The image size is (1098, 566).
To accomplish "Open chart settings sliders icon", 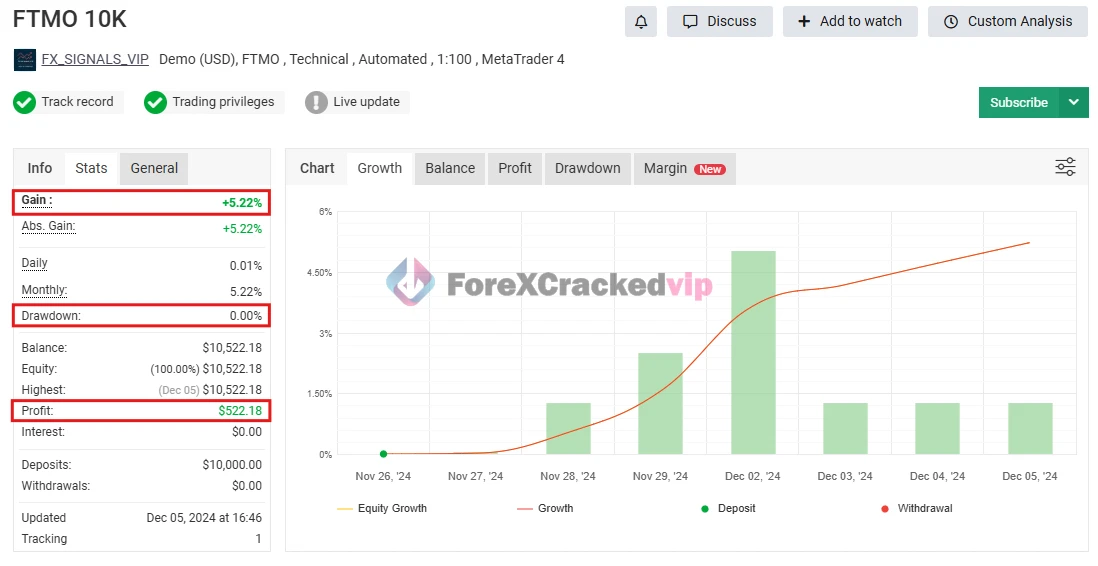I will pos(1065,167).
